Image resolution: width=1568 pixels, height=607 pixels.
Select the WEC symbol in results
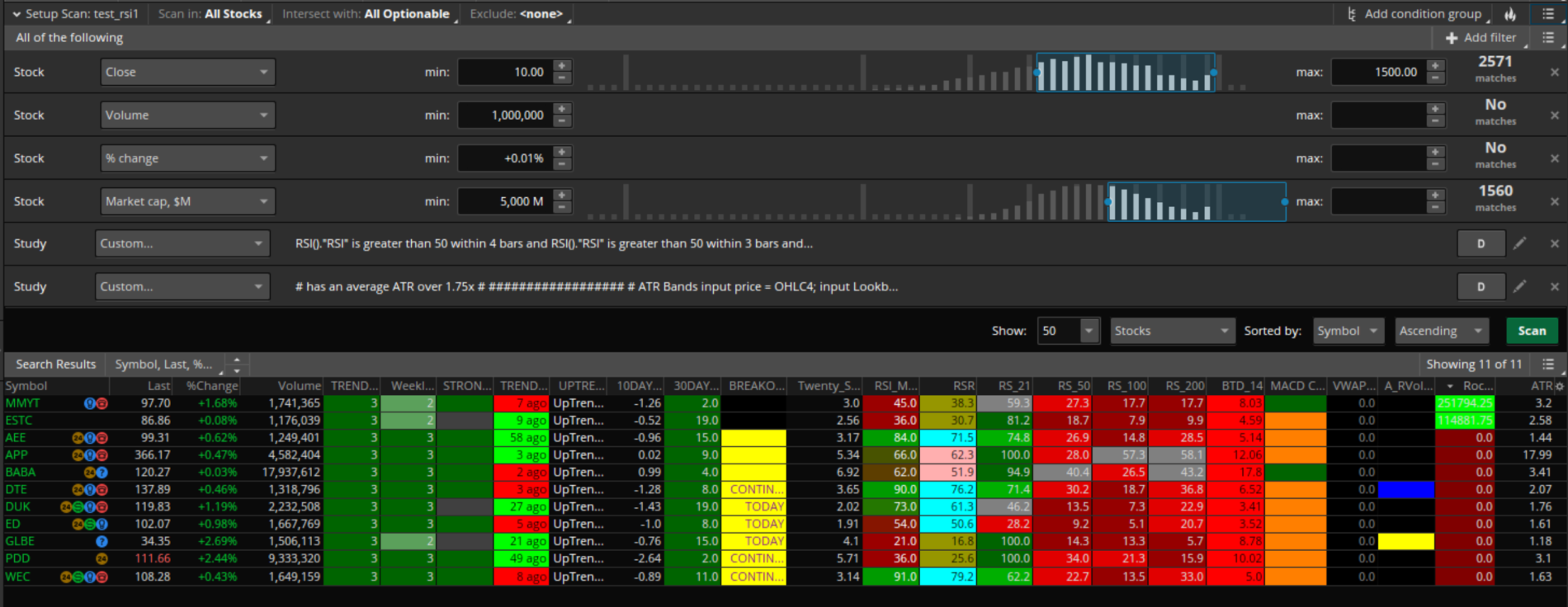tap(17, 576)
